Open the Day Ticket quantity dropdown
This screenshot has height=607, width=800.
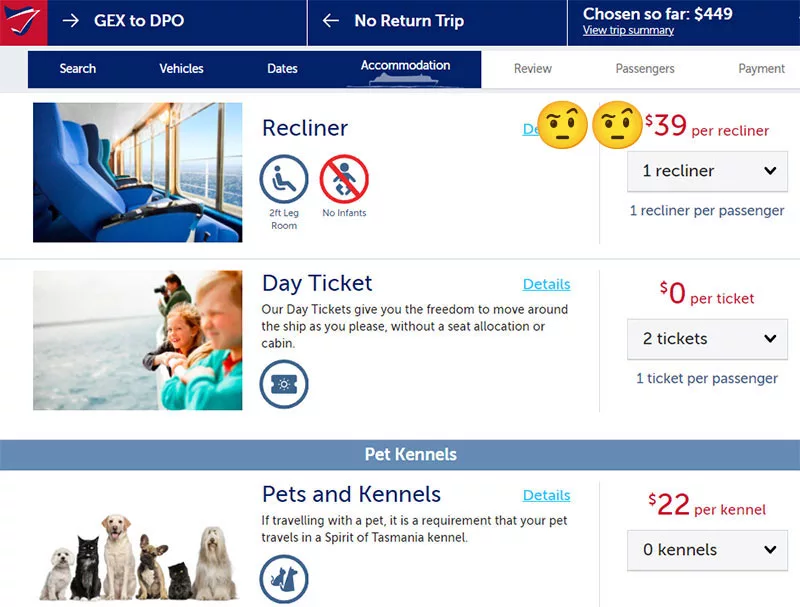[707, 339]
